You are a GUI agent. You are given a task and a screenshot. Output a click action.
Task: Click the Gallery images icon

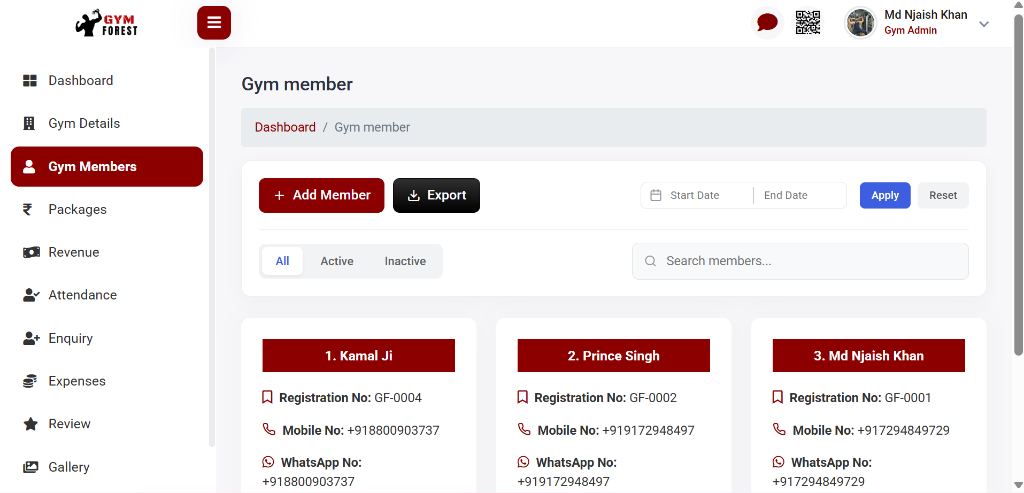(31, 467)
